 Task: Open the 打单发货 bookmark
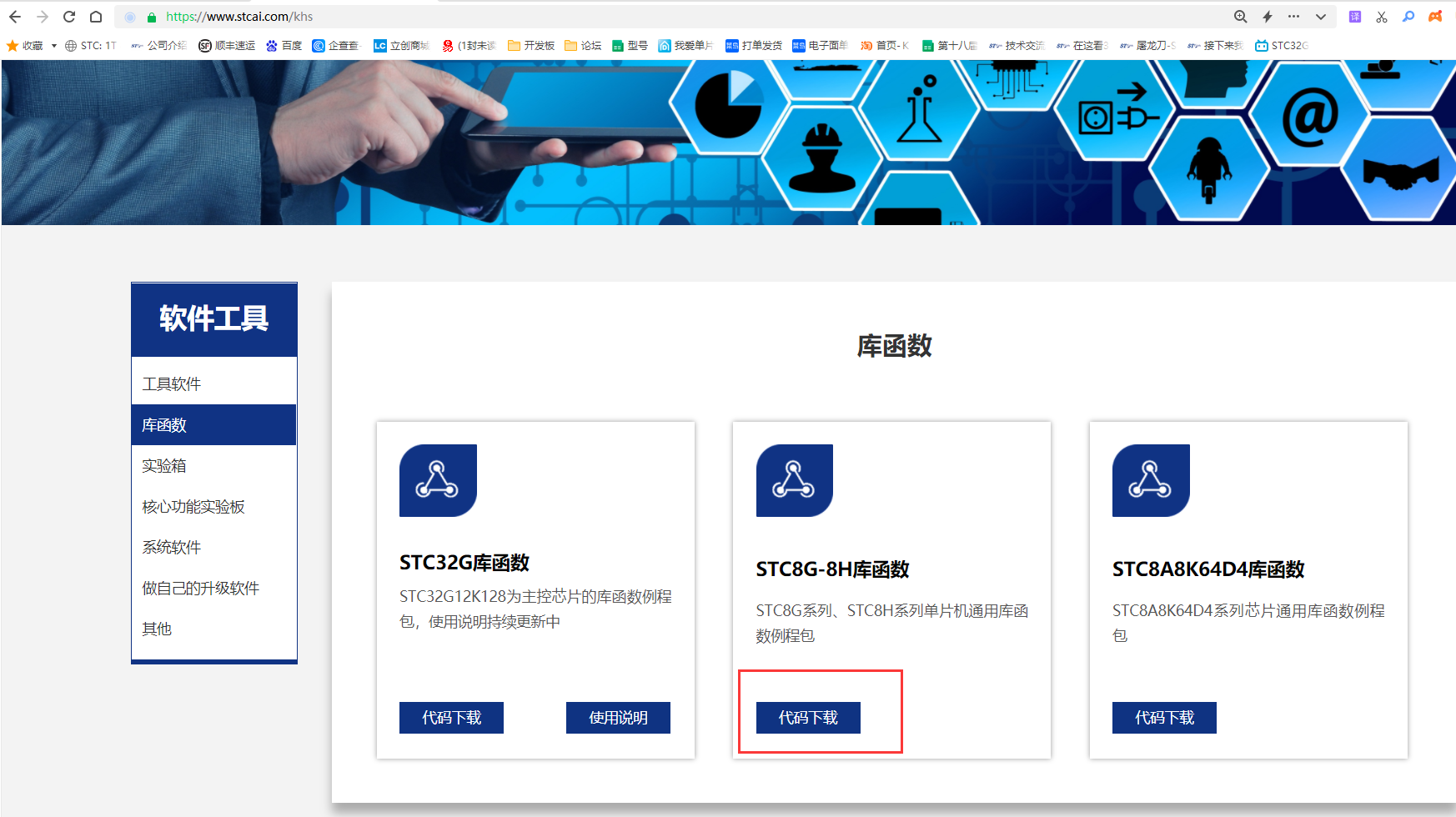[754, 46]
